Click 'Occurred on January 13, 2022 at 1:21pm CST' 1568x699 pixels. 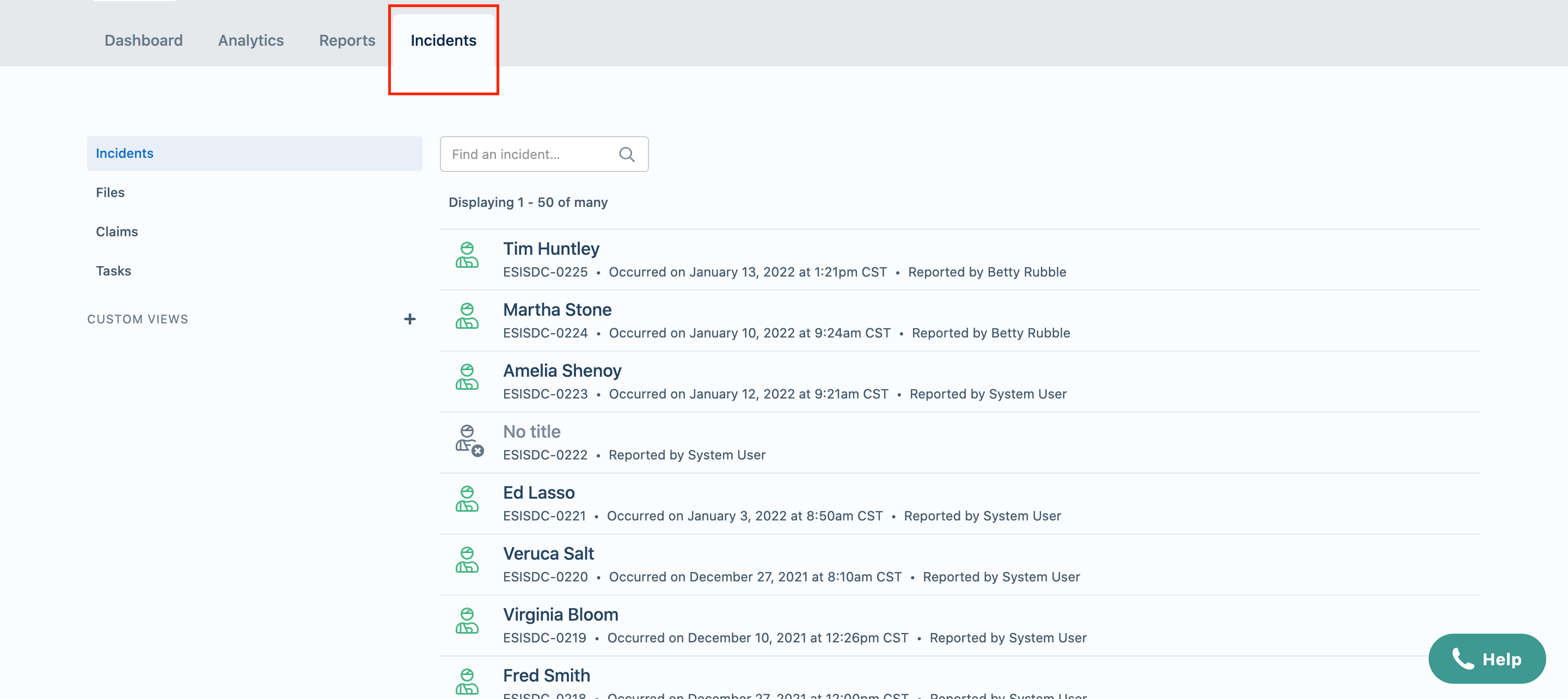(748, 272)
